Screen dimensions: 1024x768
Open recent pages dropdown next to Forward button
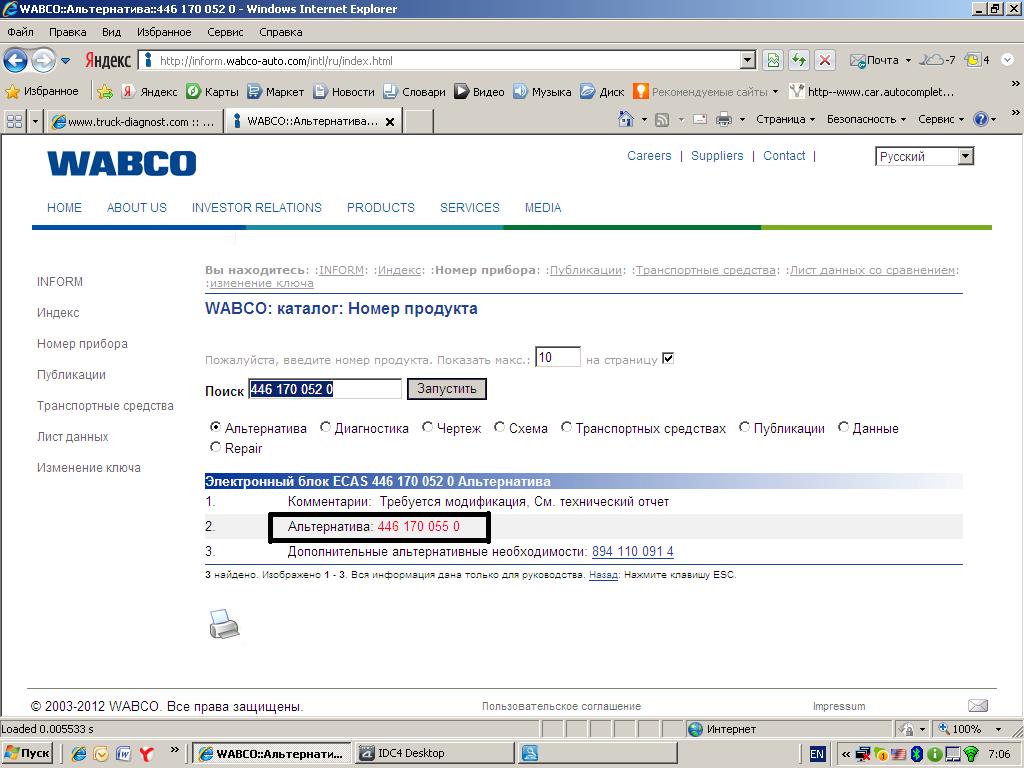click(x=65, y=61)
